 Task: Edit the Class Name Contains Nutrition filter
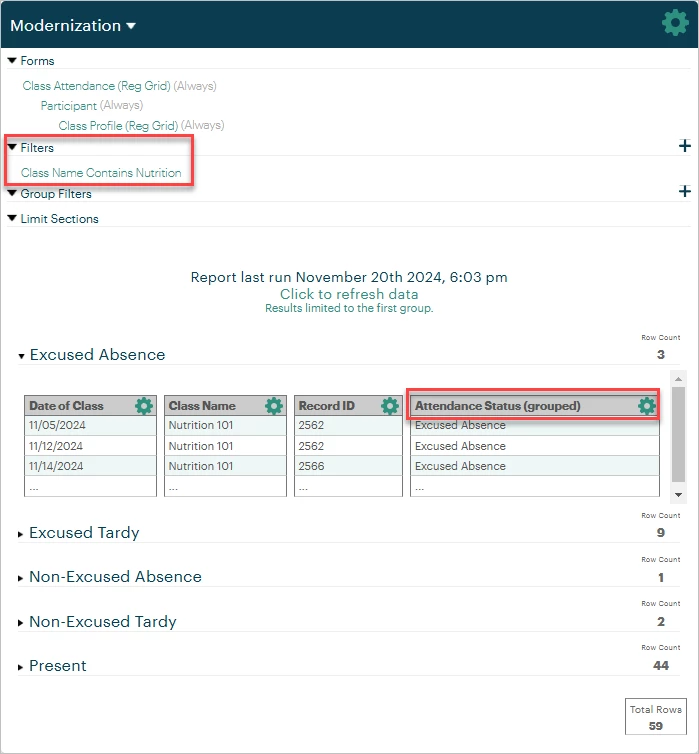pyautogui.click(x=101, y=173)
